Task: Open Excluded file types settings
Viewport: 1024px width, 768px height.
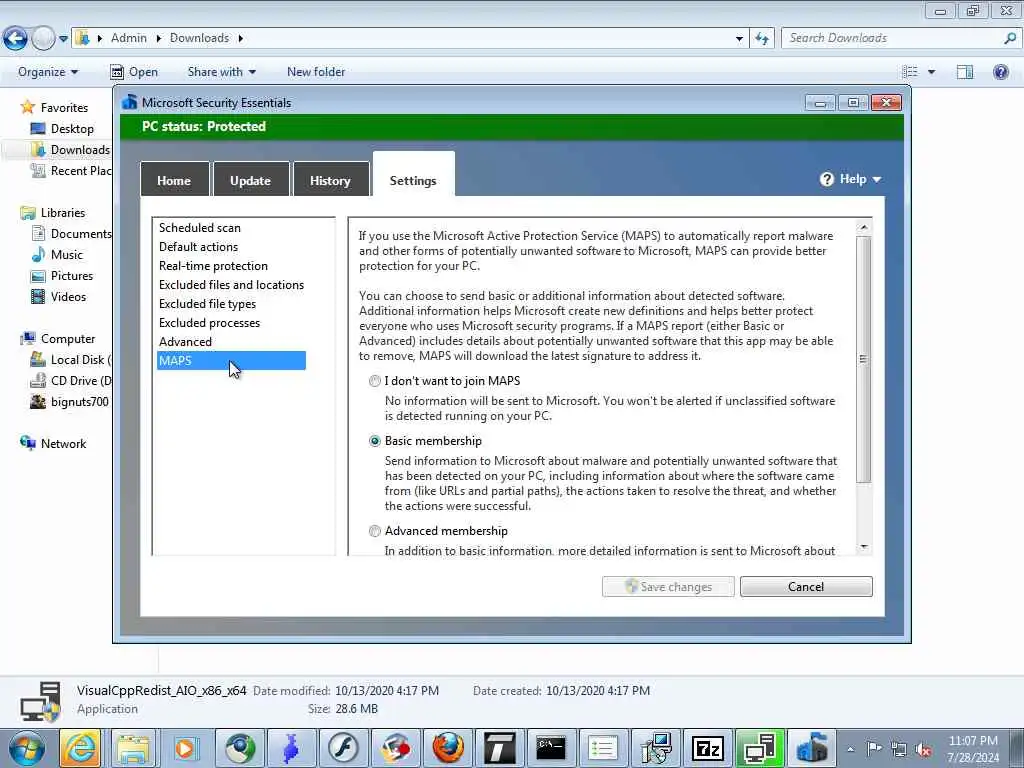Action: (x=208, y=304)
